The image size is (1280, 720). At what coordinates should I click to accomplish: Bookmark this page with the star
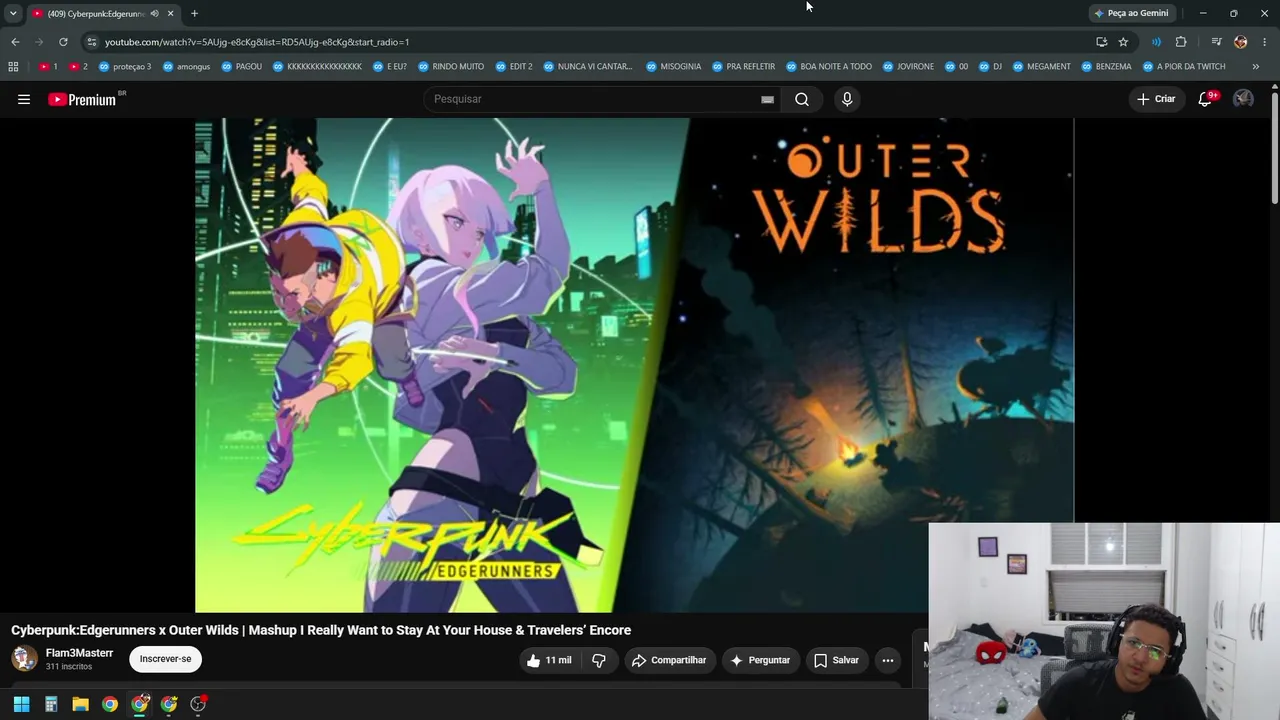[1123, 42]
